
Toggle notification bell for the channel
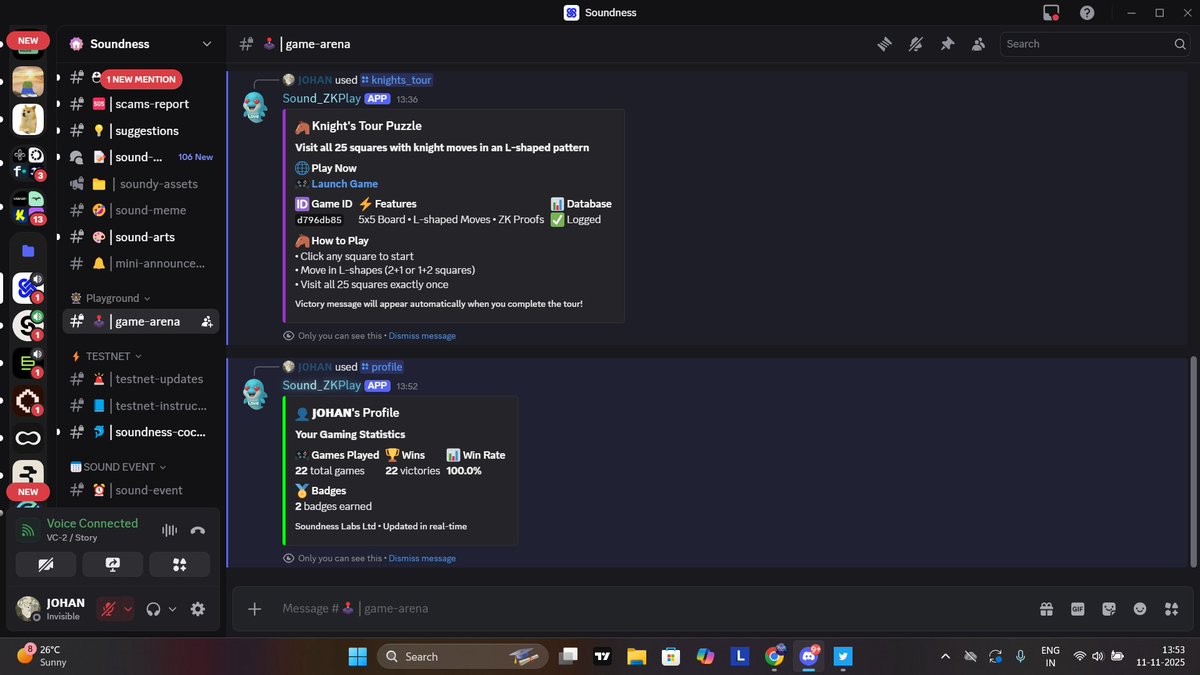click(x=916, y=44)
